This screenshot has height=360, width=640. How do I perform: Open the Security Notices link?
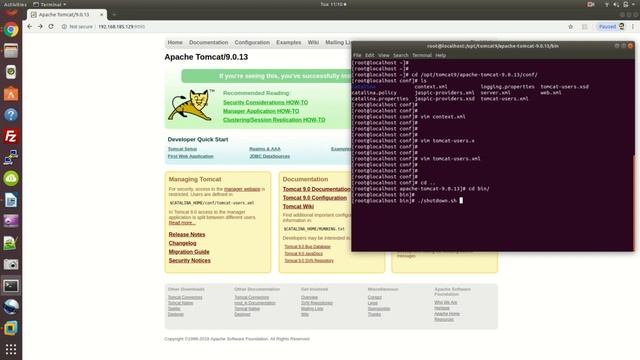click(x=189, y=260)
